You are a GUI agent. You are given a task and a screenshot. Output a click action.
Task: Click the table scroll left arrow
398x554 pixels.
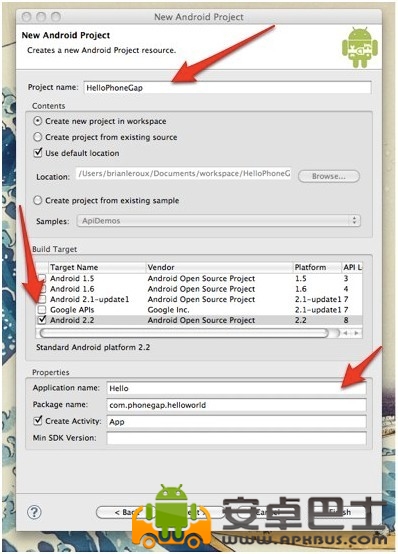tap(345, 333)
